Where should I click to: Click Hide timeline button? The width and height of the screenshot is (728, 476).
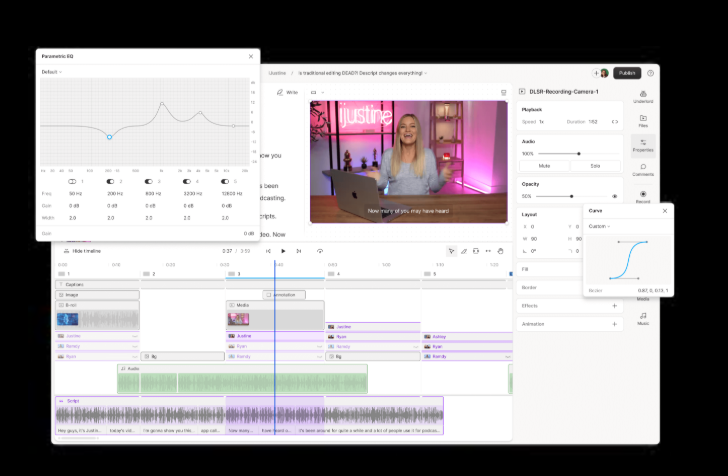[x=82, y=251]
